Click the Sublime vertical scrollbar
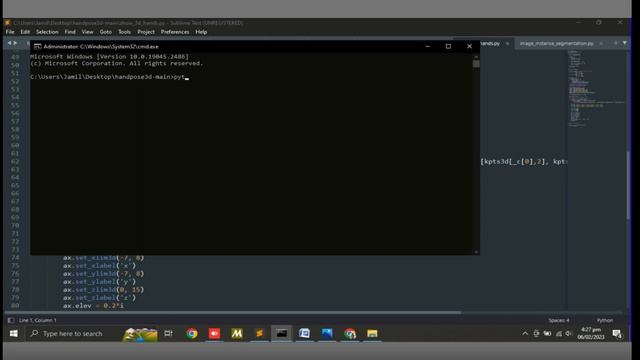 (x=628, y=185)
